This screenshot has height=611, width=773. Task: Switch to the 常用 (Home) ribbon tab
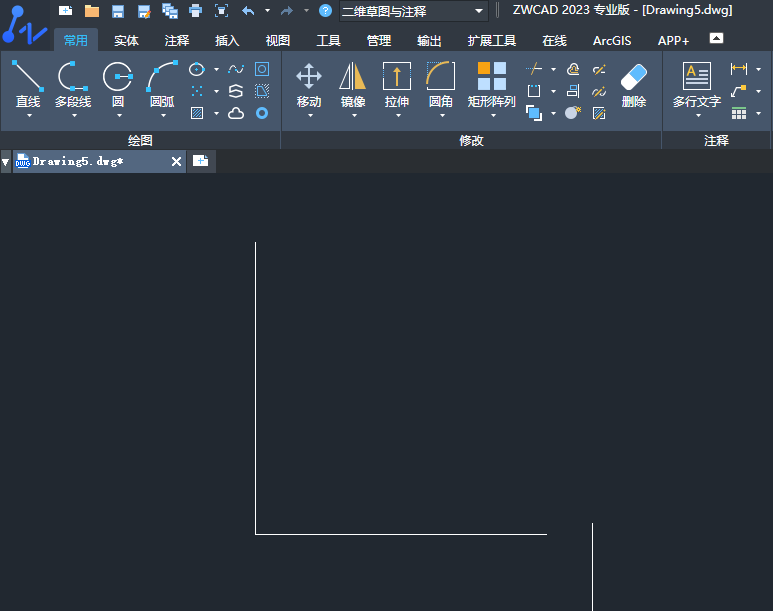click(x=75, y=40)
